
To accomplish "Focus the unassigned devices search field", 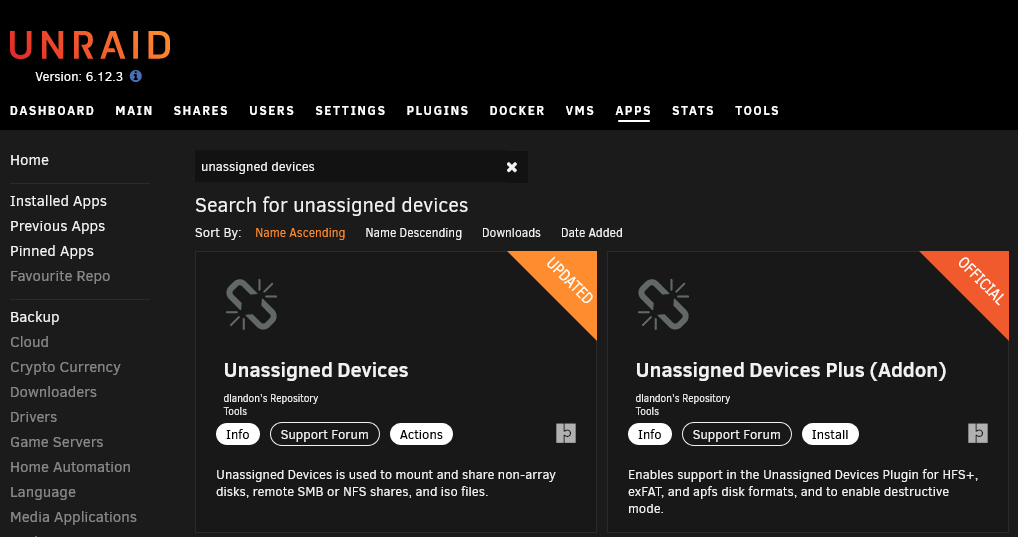I will [x=351, y=167].
